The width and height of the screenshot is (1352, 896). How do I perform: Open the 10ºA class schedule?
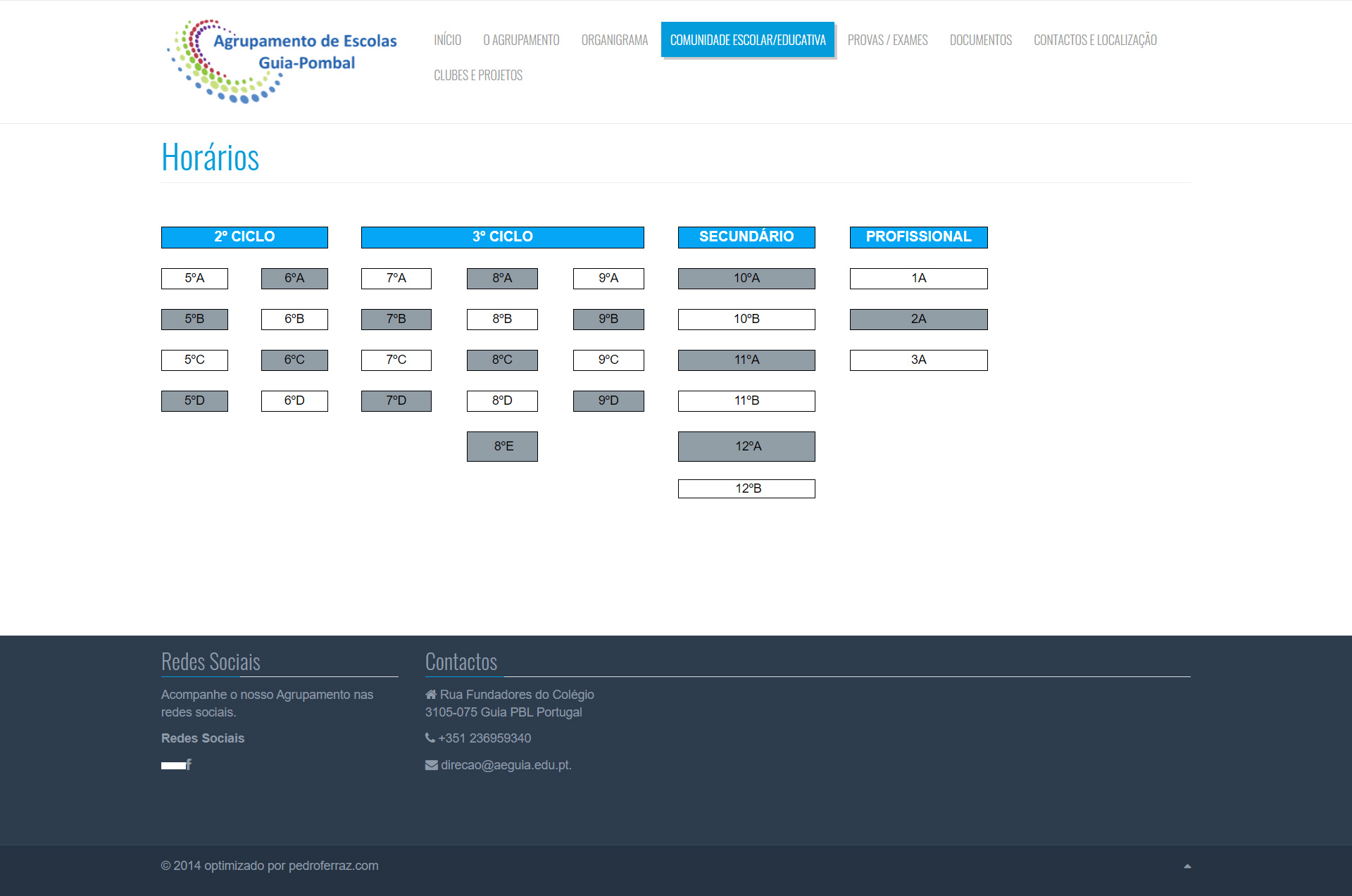pos(746,278)
